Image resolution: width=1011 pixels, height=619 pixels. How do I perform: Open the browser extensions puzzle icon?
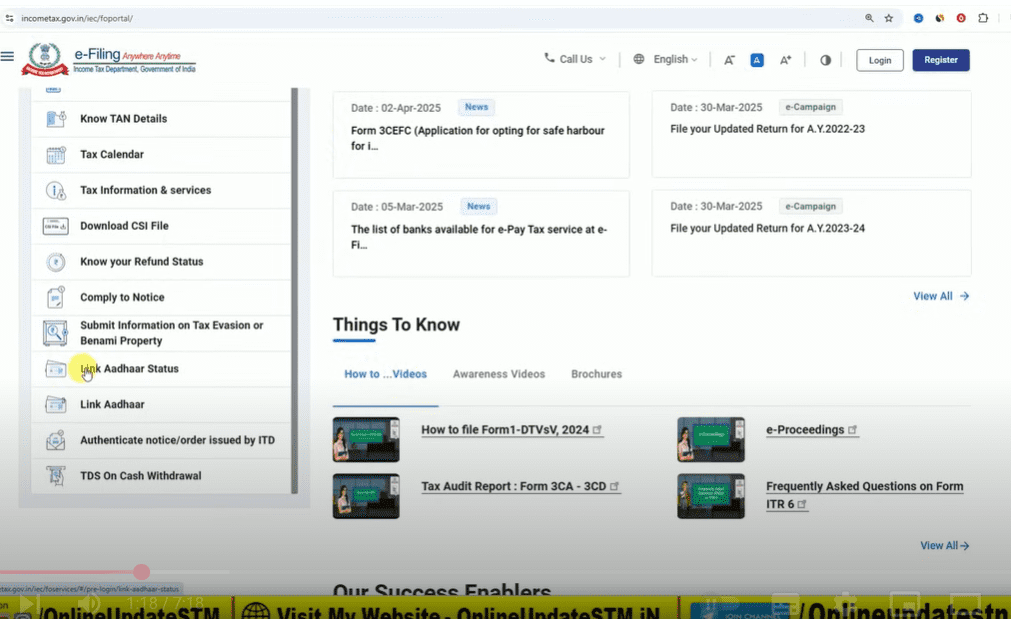983,18
